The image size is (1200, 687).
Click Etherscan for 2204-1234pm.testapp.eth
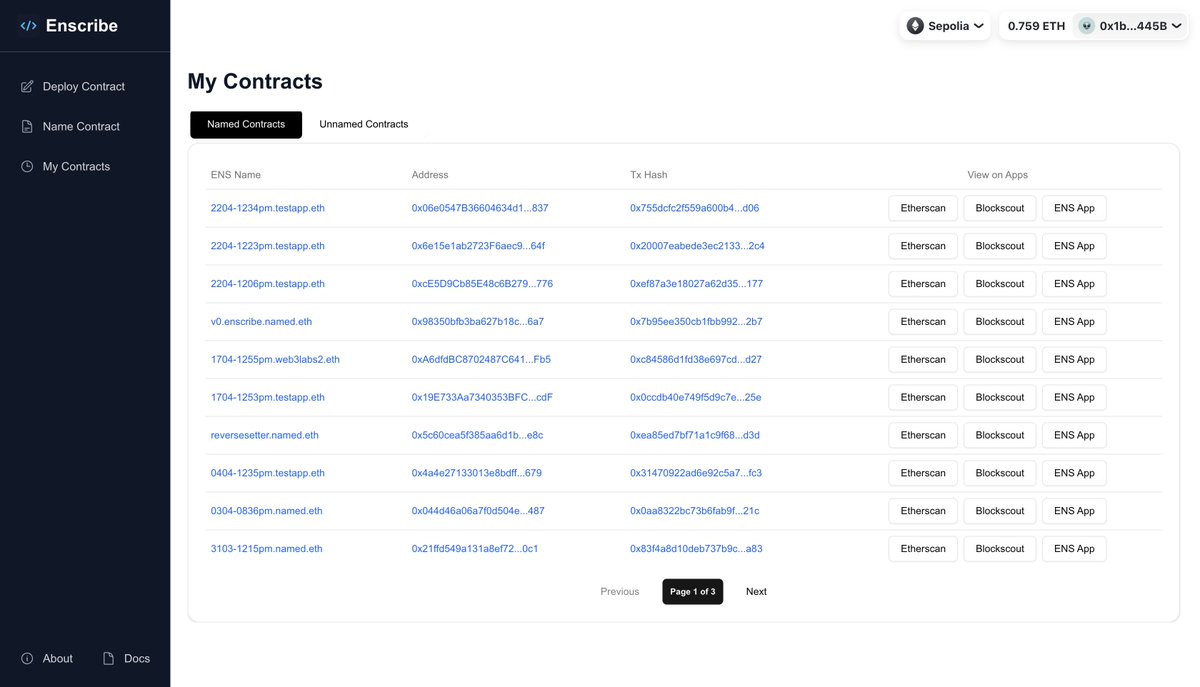(x=923, y=208)
